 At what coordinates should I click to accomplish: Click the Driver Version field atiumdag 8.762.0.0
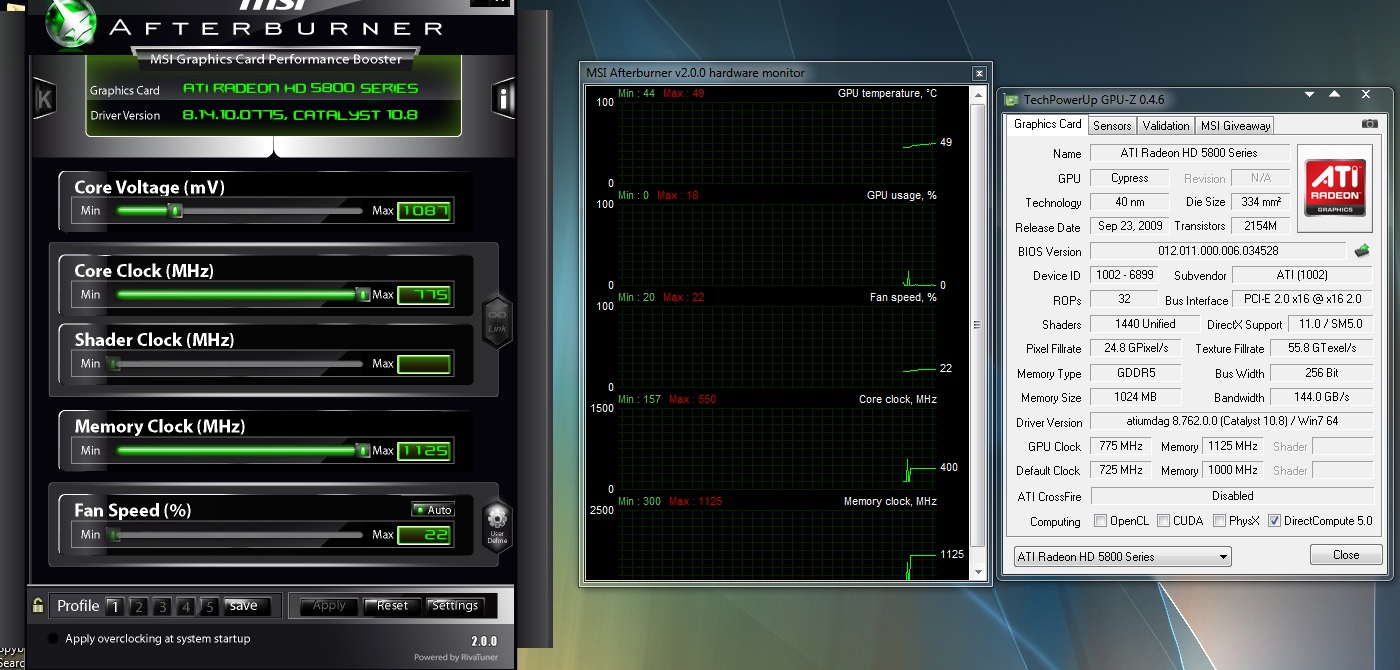[1233, 422]
